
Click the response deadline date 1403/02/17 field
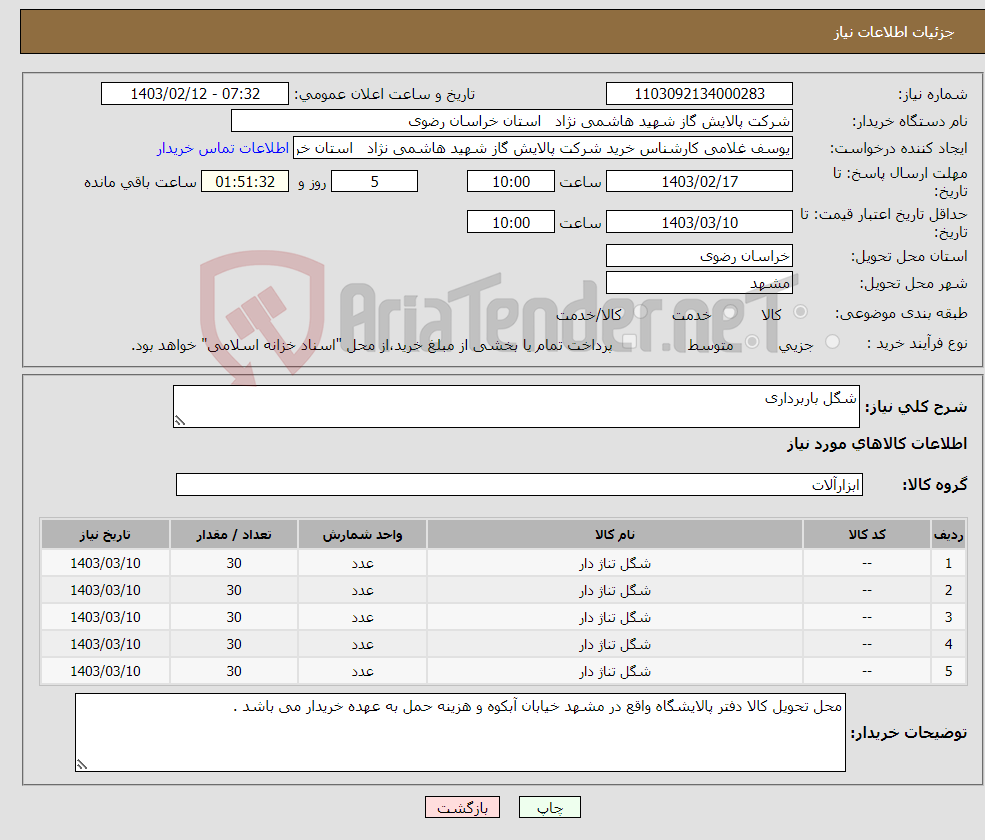699,182
